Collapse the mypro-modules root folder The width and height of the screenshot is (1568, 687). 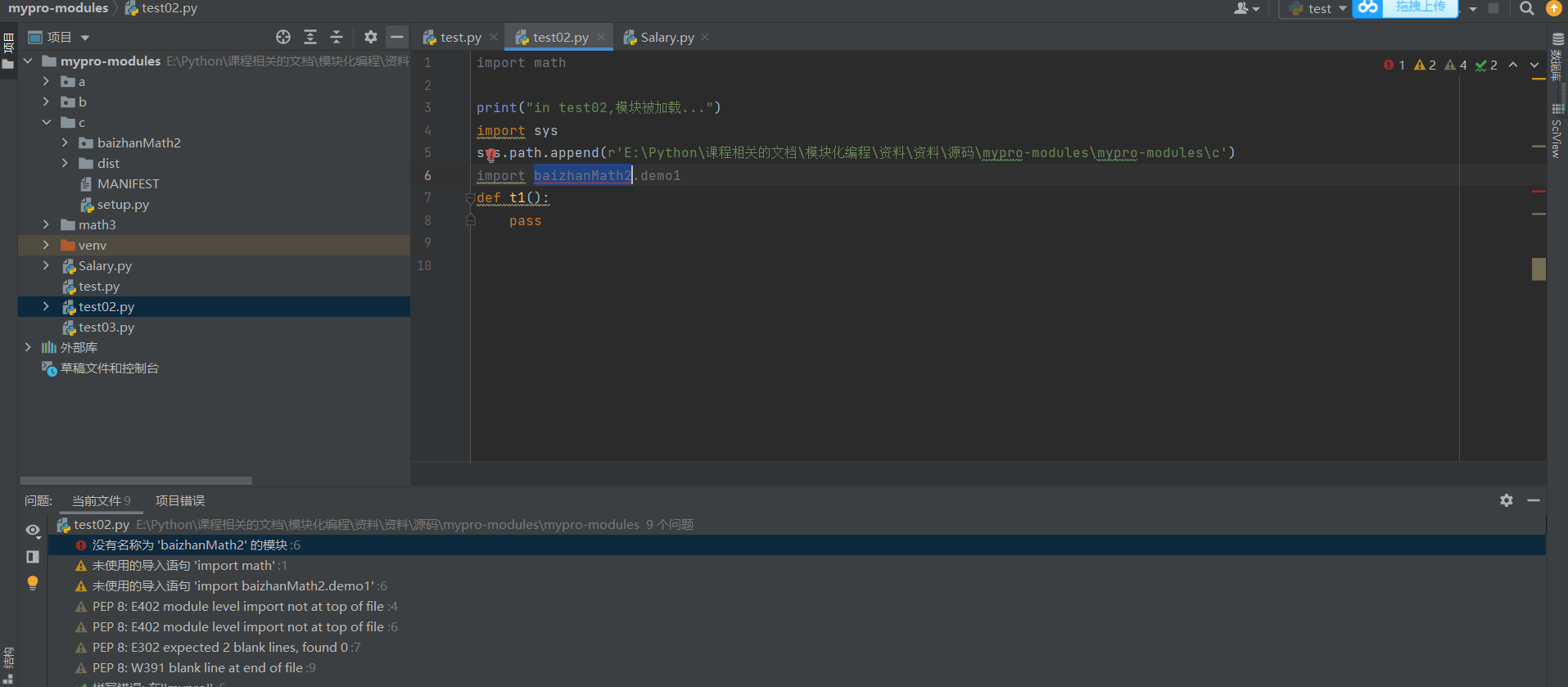(29, 61)
